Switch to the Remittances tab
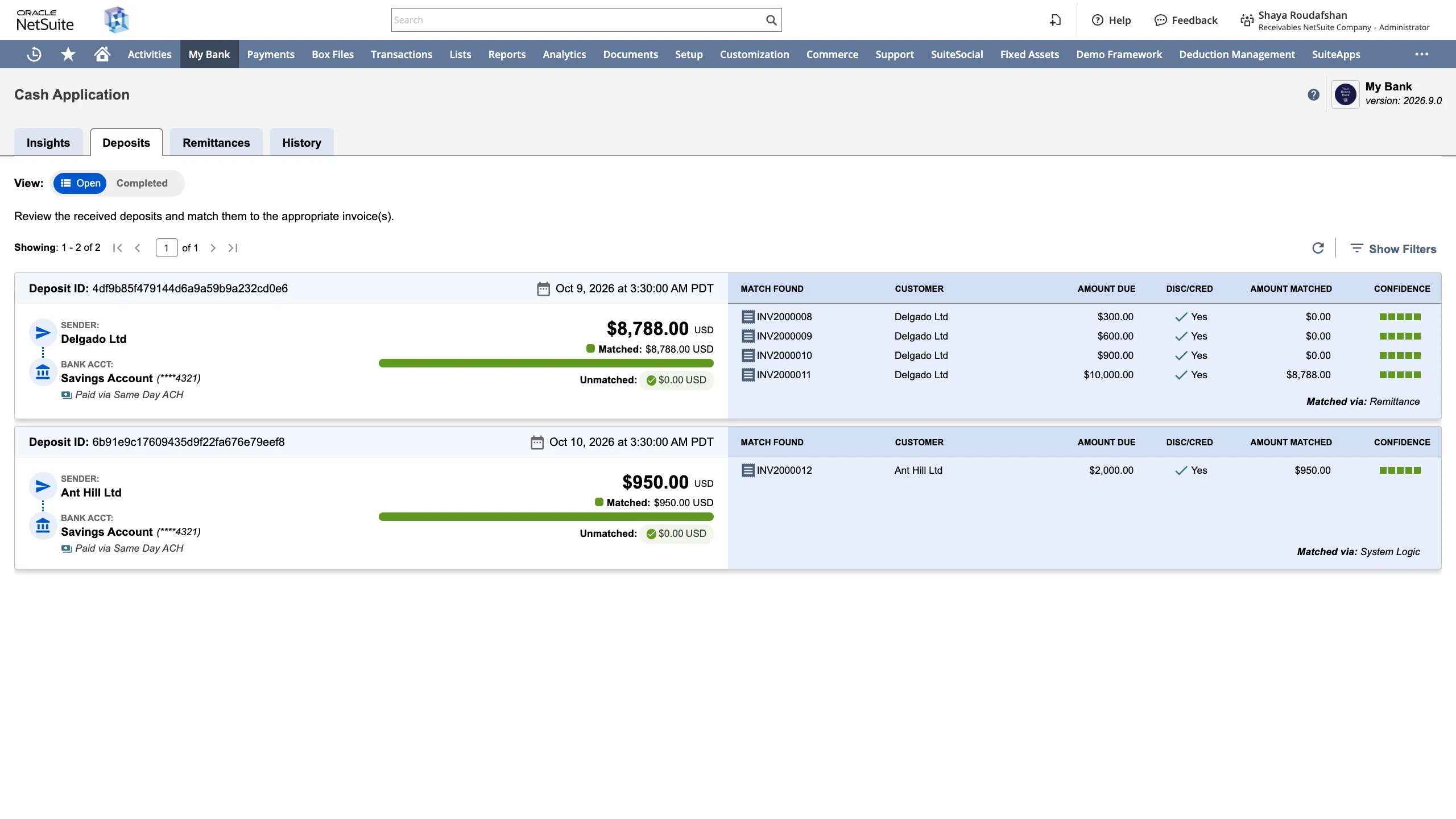1456x819 pixels. coord(216,142)
